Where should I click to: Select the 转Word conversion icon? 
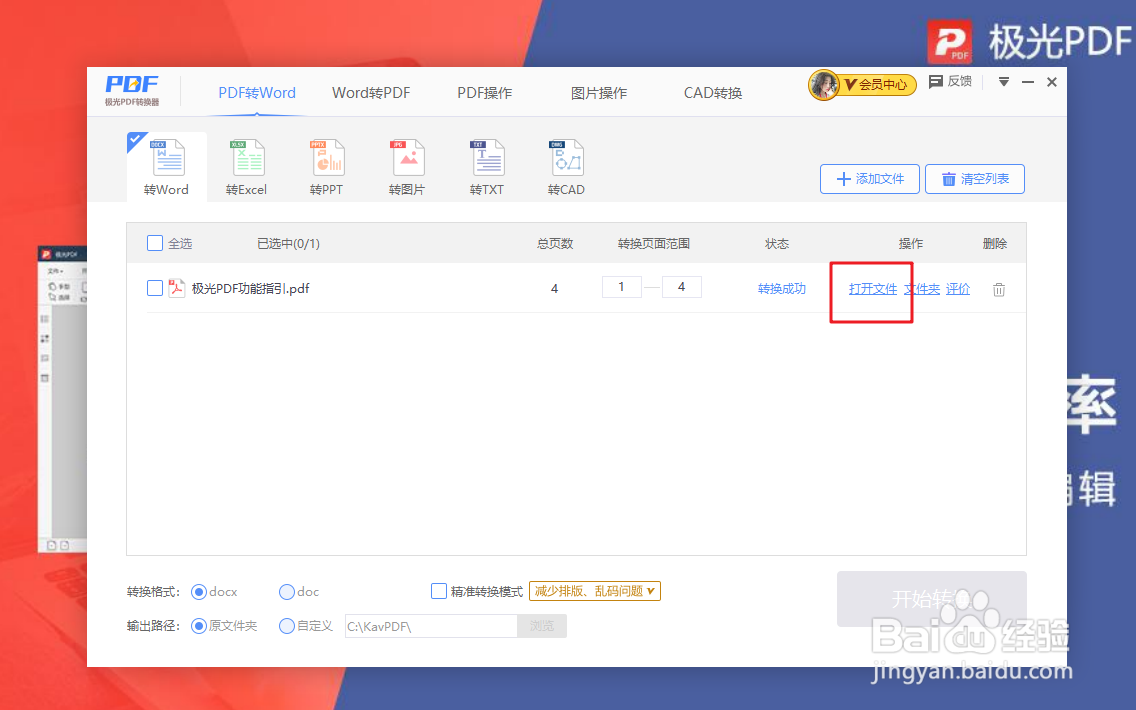167,167
